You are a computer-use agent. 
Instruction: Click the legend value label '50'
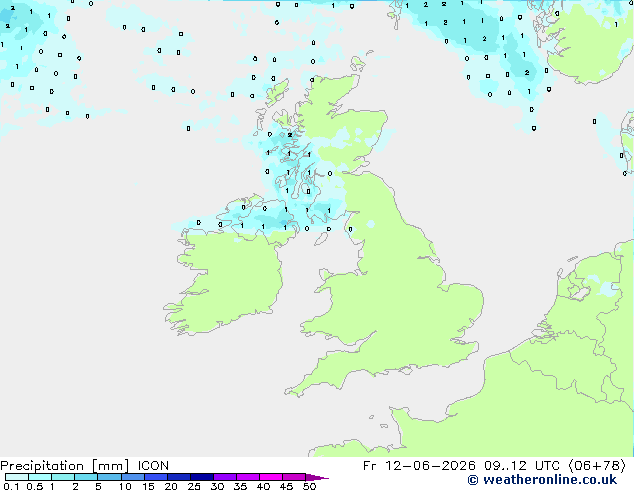(x=310, y=486)
